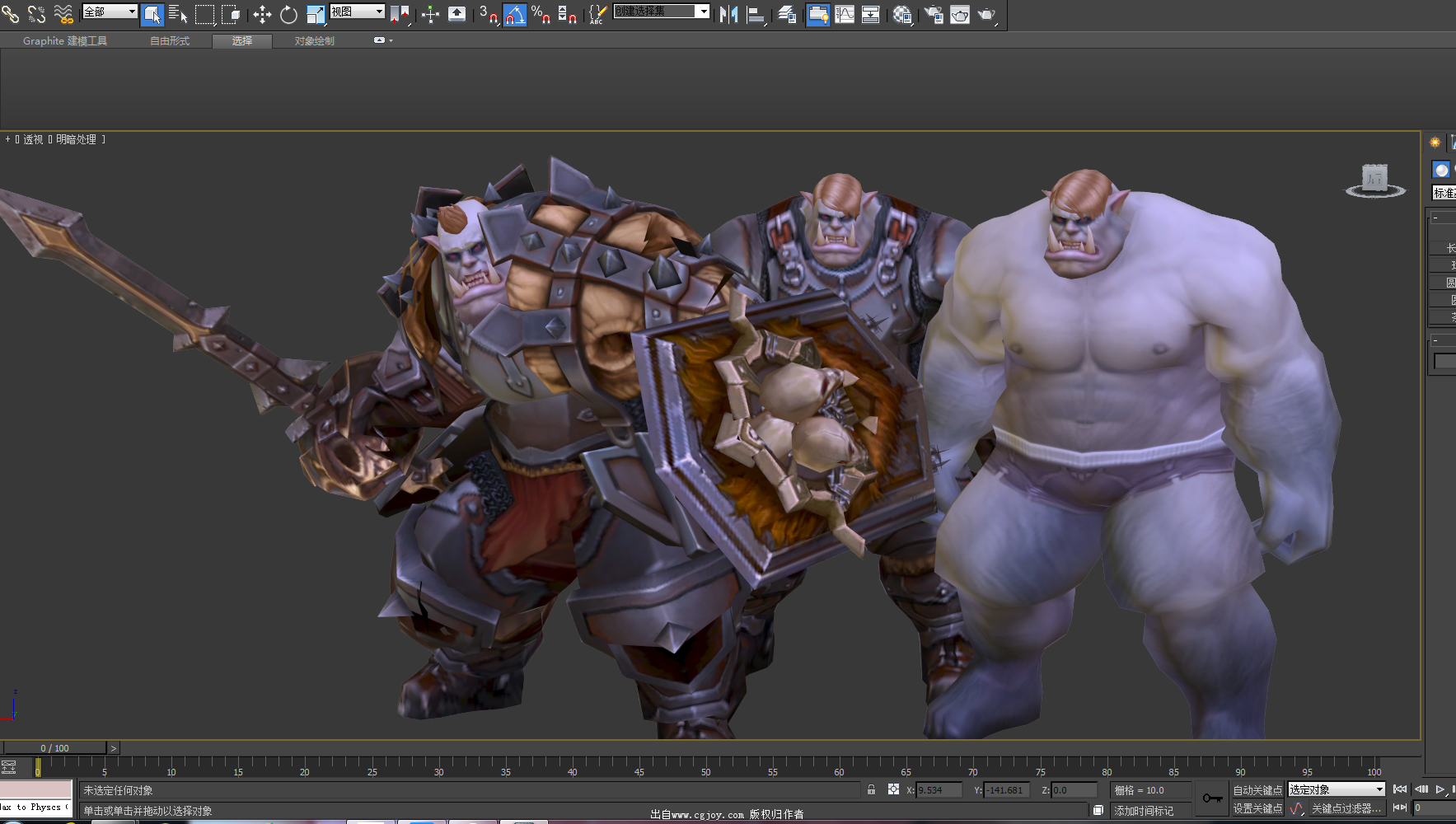Open the 创建选择集 named selection dropdown
The image size is (1456, 824).
pyautogui.click(x=662, y=12)
